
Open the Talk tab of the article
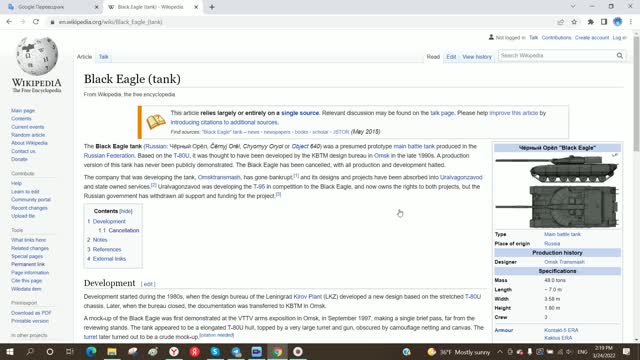tap(104, 57)
